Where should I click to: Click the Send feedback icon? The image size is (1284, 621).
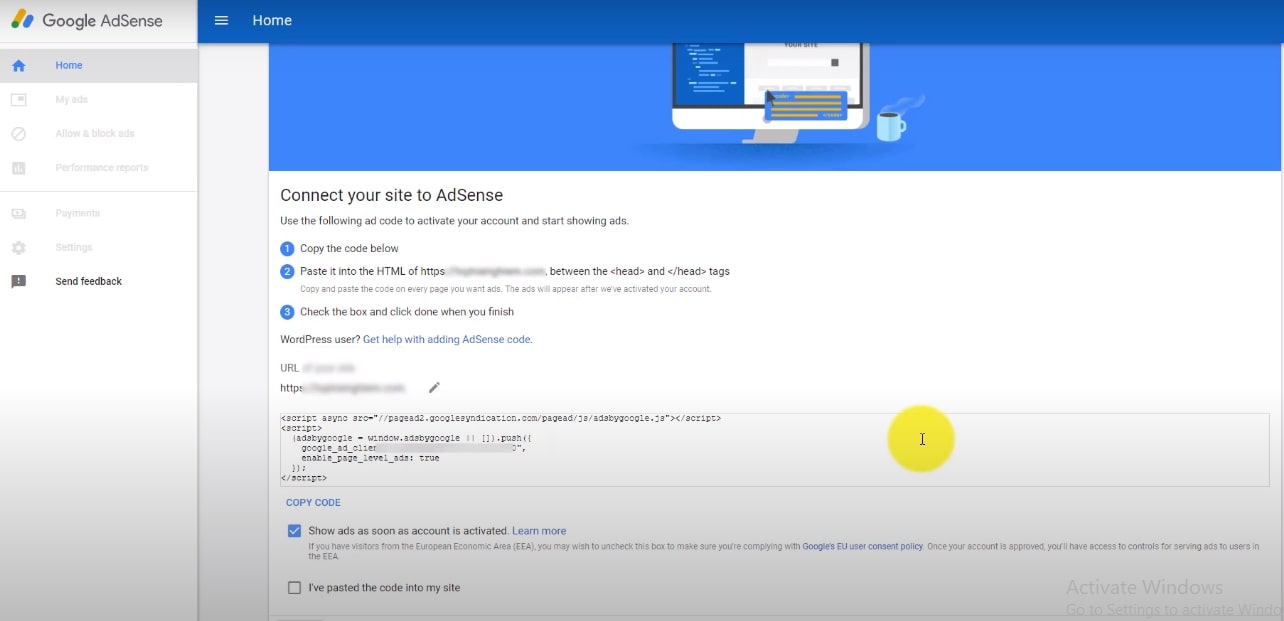click(18, 282)
